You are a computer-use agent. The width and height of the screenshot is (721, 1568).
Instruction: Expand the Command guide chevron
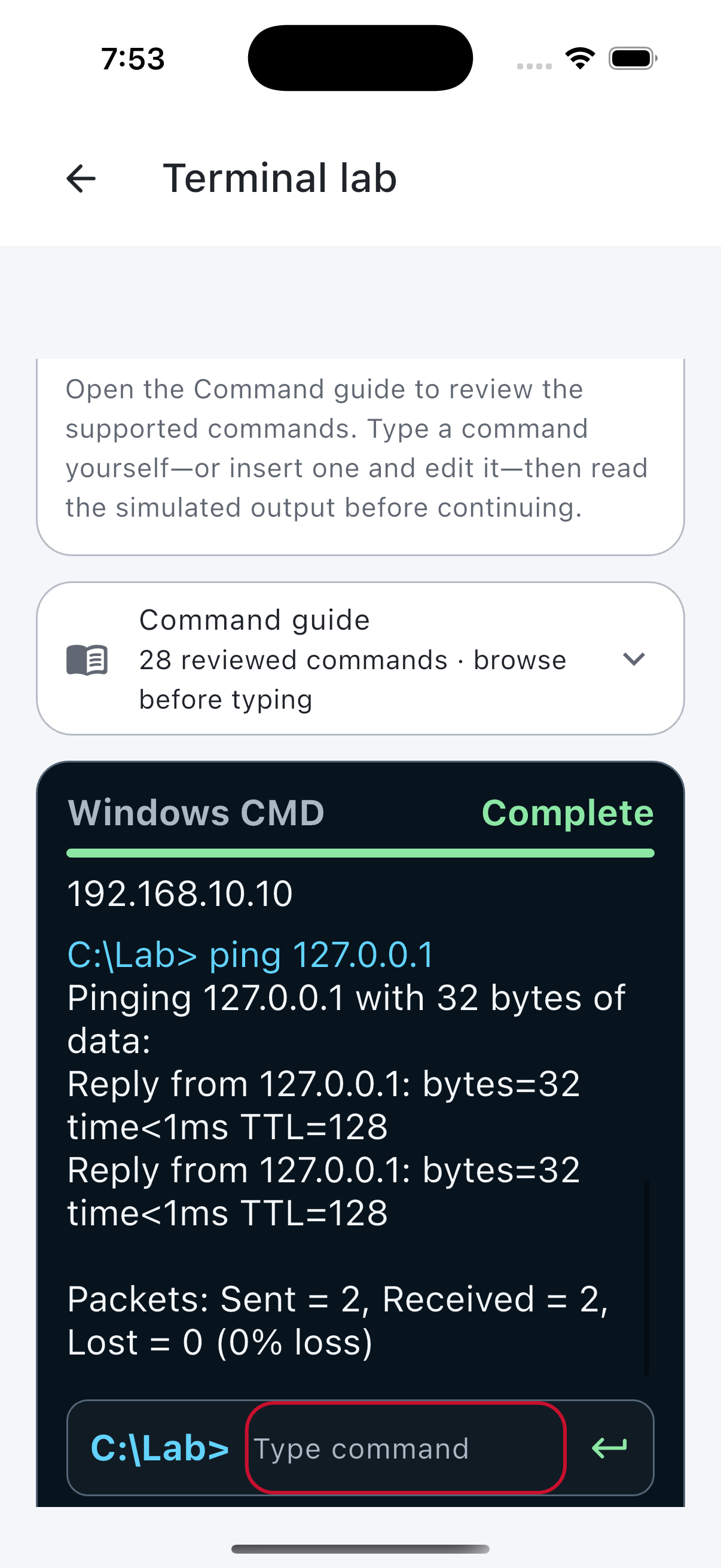(x=634, y=659)
